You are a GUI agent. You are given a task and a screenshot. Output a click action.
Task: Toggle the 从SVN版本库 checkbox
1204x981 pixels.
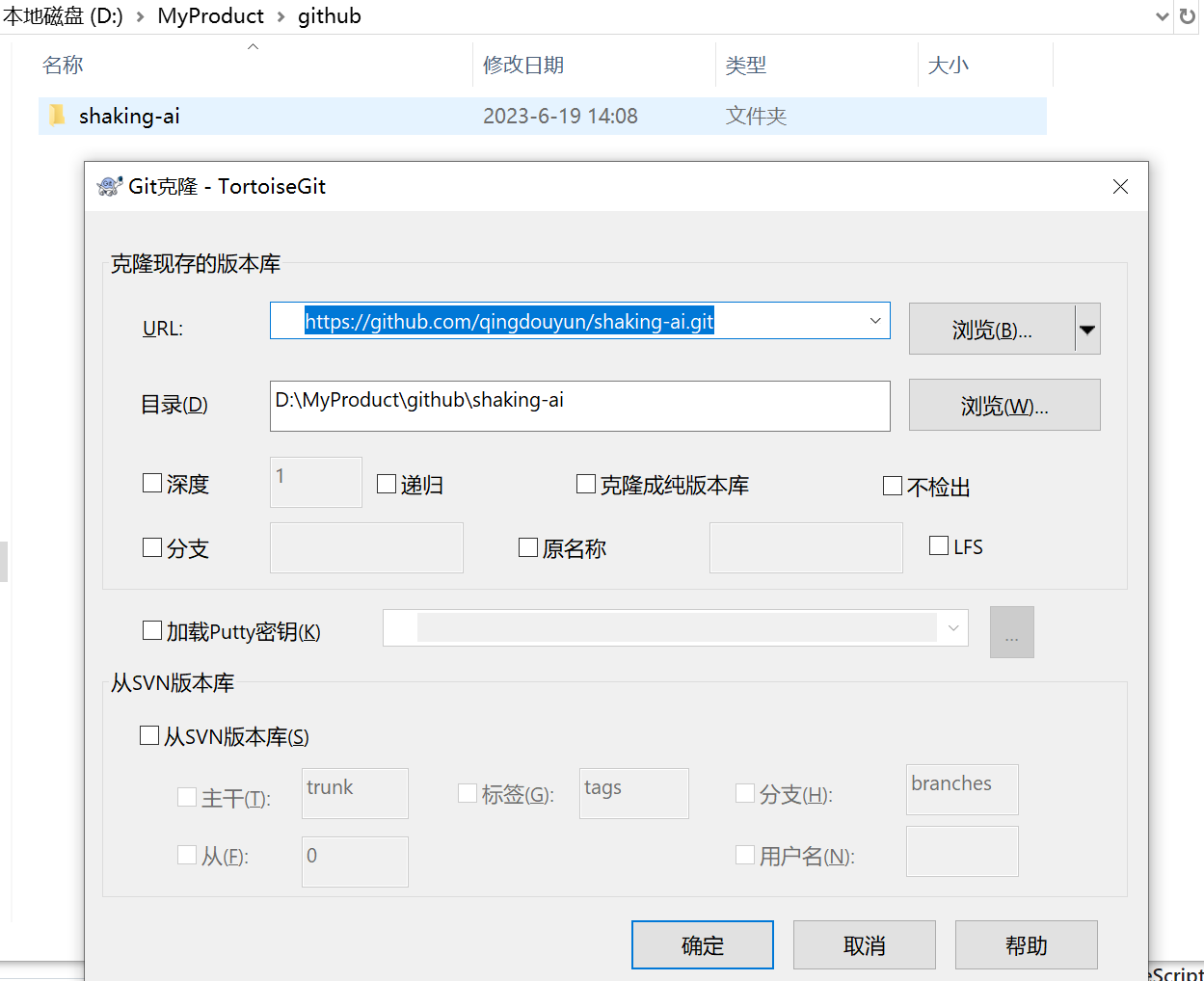149,735
